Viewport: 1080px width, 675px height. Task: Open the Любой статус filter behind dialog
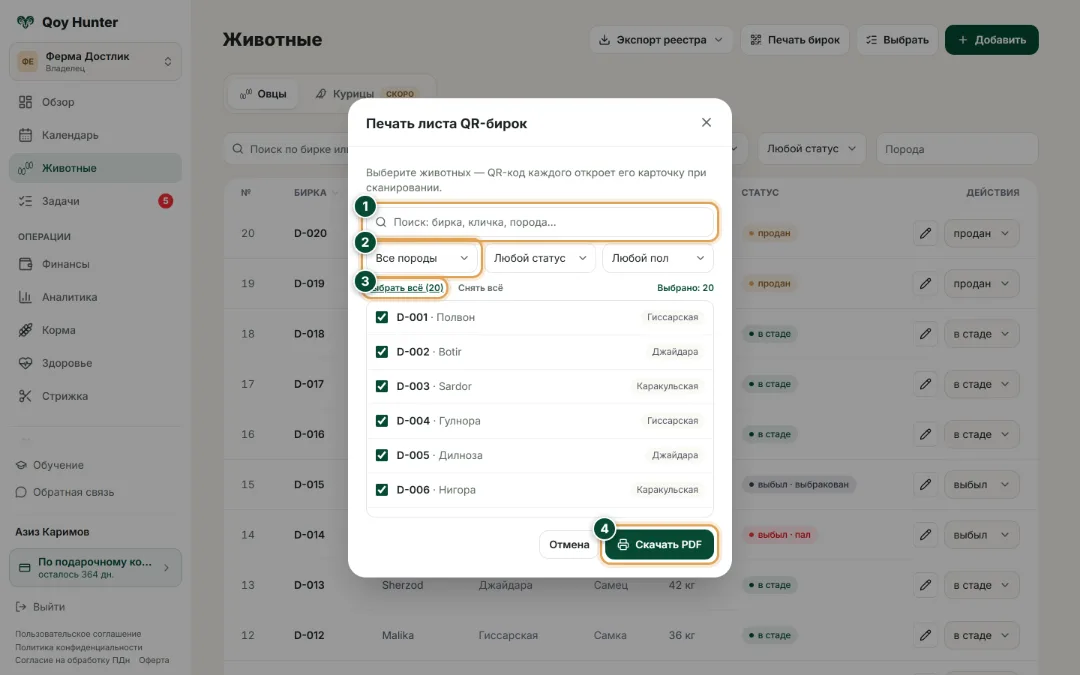811,149
